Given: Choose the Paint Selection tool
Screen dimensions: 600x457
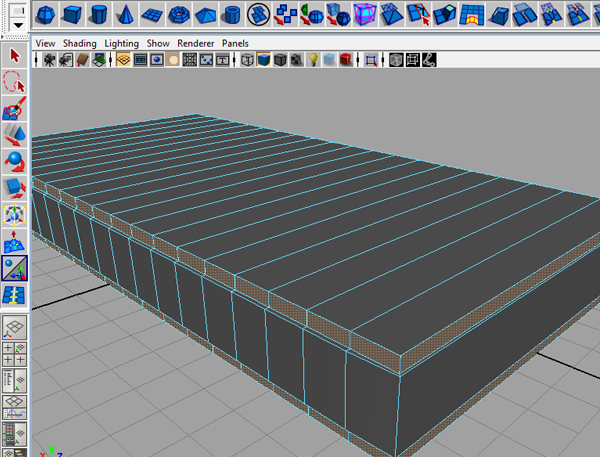Looking at the screenshot, I should pyautogui.click(x=14, y=108).
